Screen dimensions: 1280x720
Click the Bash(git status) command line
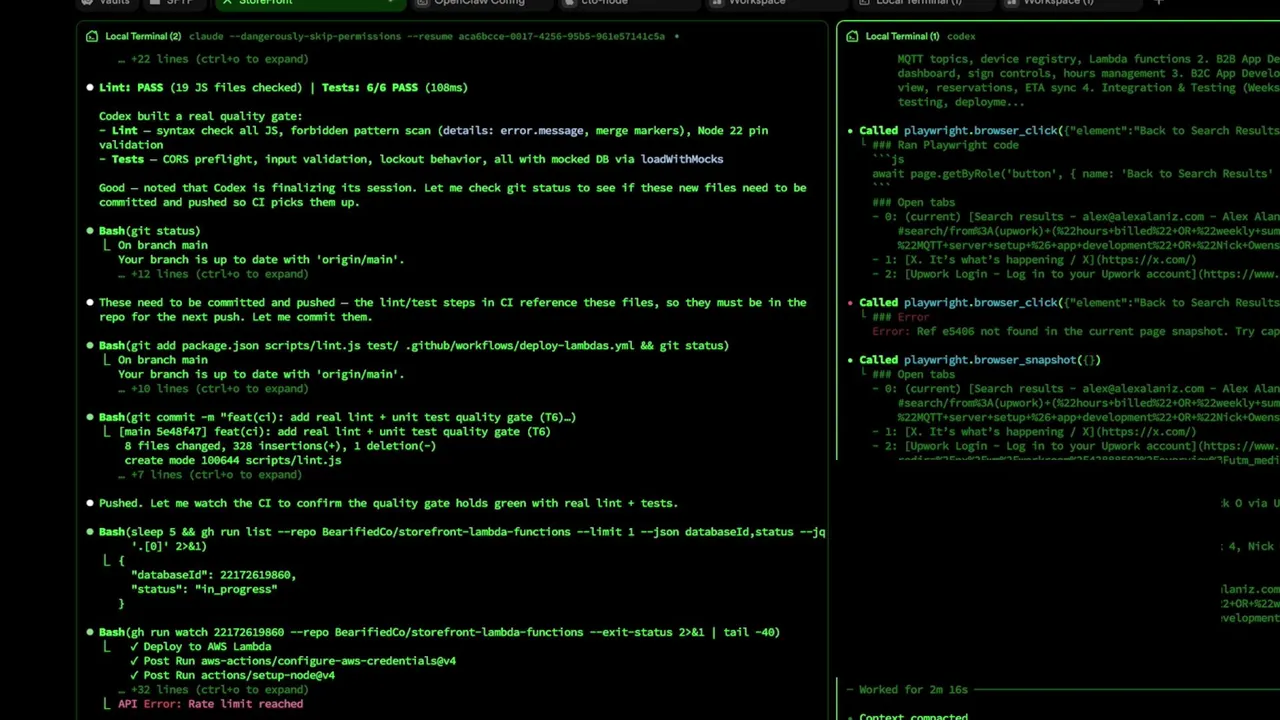click(x=149, y=231)
